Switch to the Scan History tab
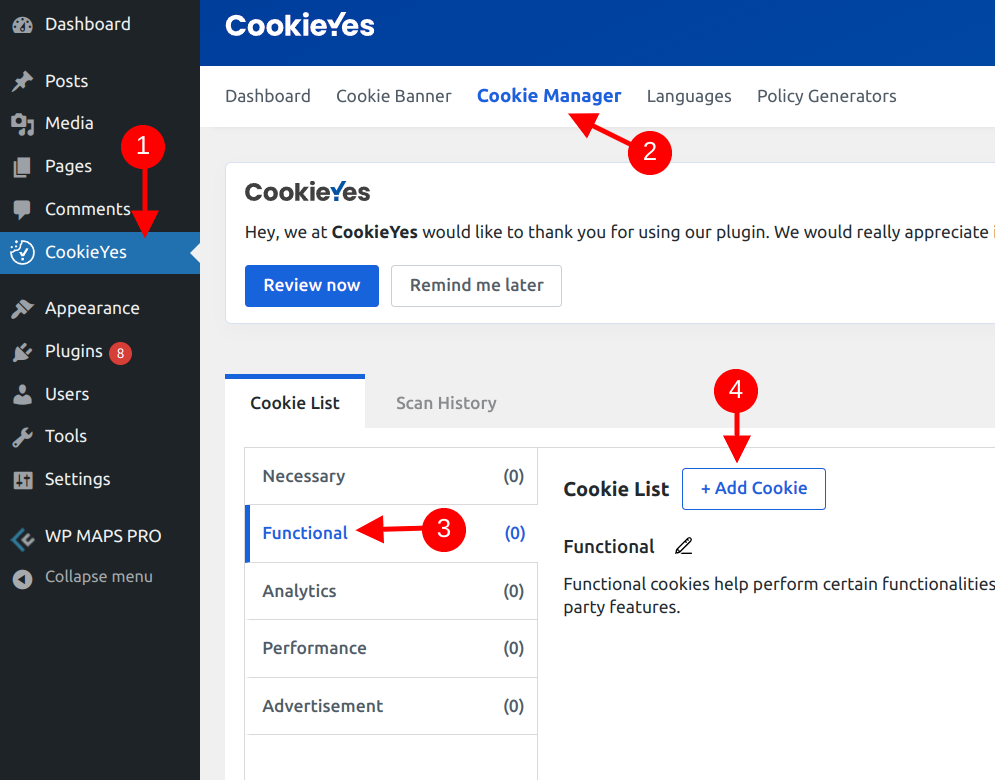Screen dimensions: 995x780 point(446,402)
